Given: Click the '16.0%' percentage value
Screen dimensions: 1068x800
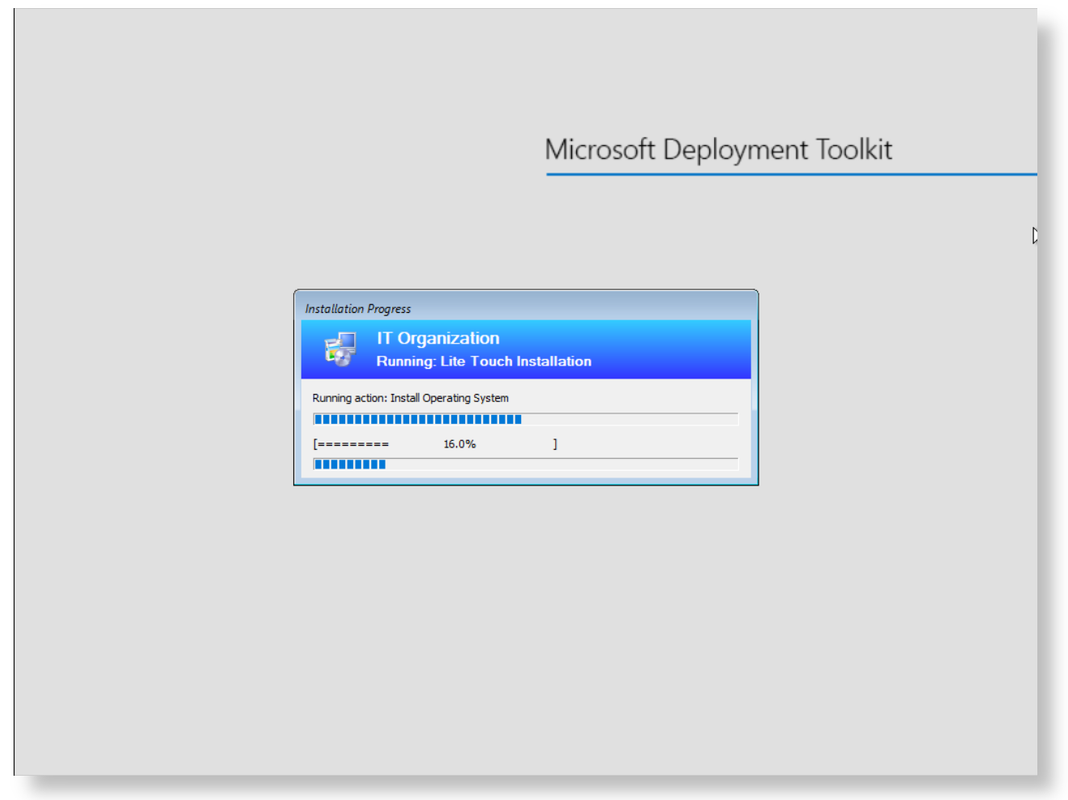Looking at the screenshot, I should tap(460, 444).
